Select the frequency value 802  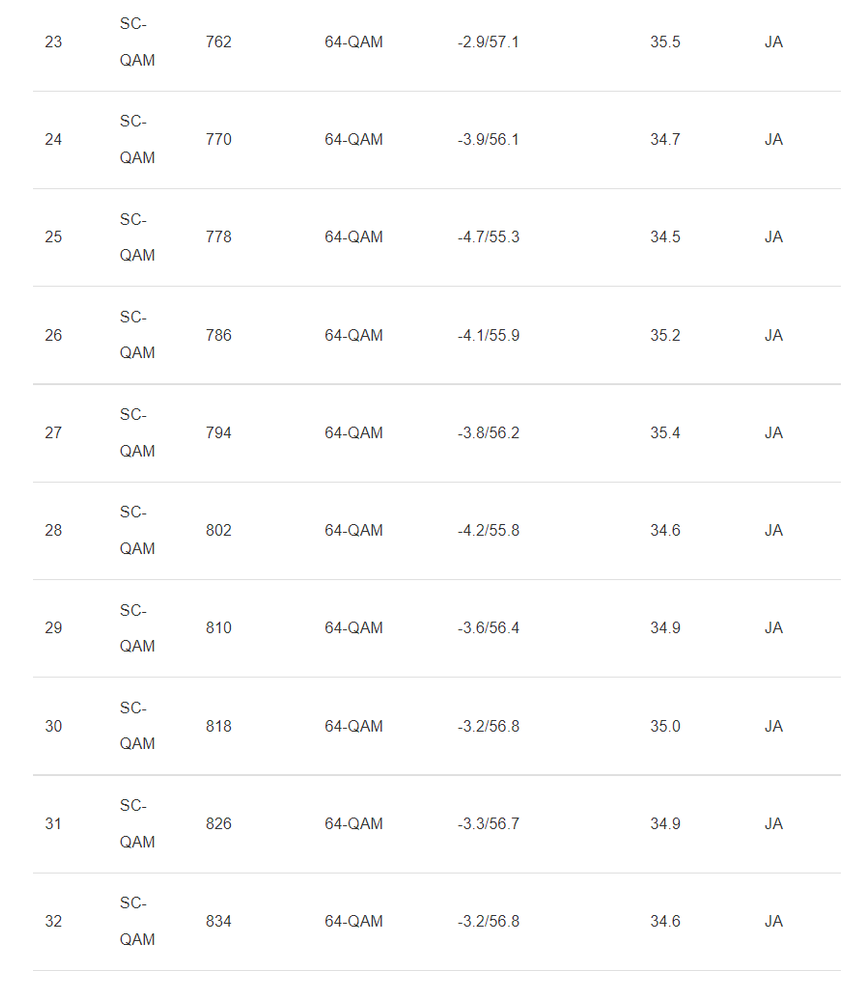[x=218, y=530]
